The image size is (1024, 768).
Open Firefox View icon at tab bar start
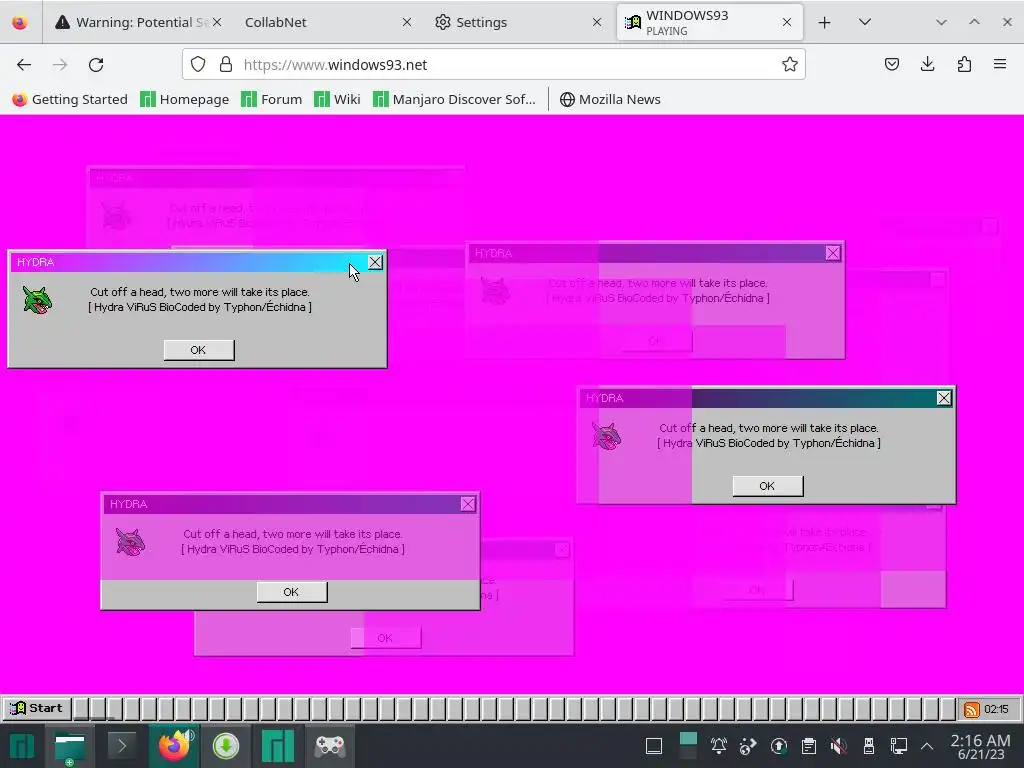point(20,22)
